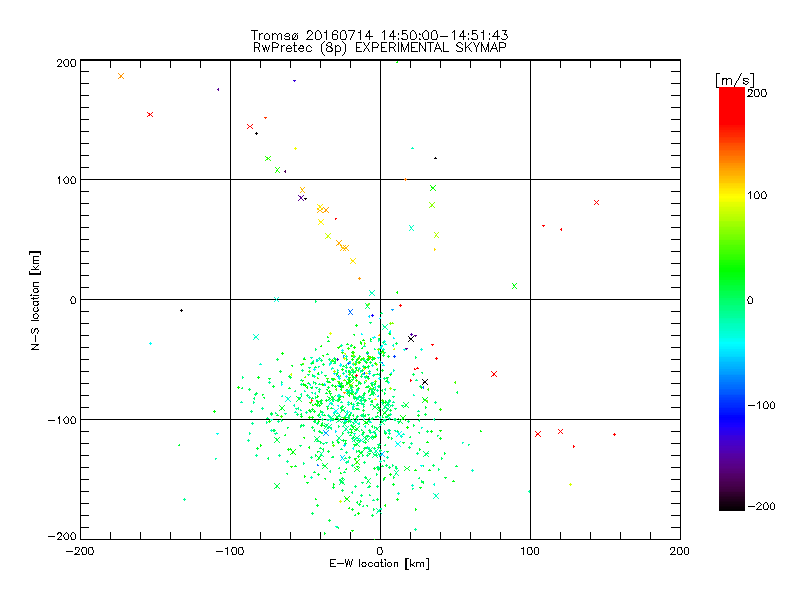Screen dimensions: 800x600
Task: Click the colorbar '-200' bottom label
Action: [761, 506]
